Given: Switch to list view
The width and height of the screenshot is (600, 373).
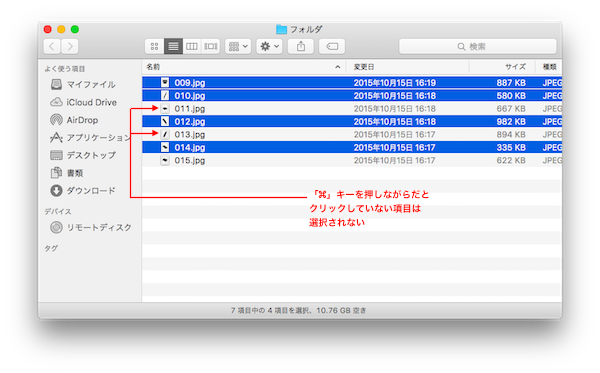Looking at the screenshot, I should 173,47.
